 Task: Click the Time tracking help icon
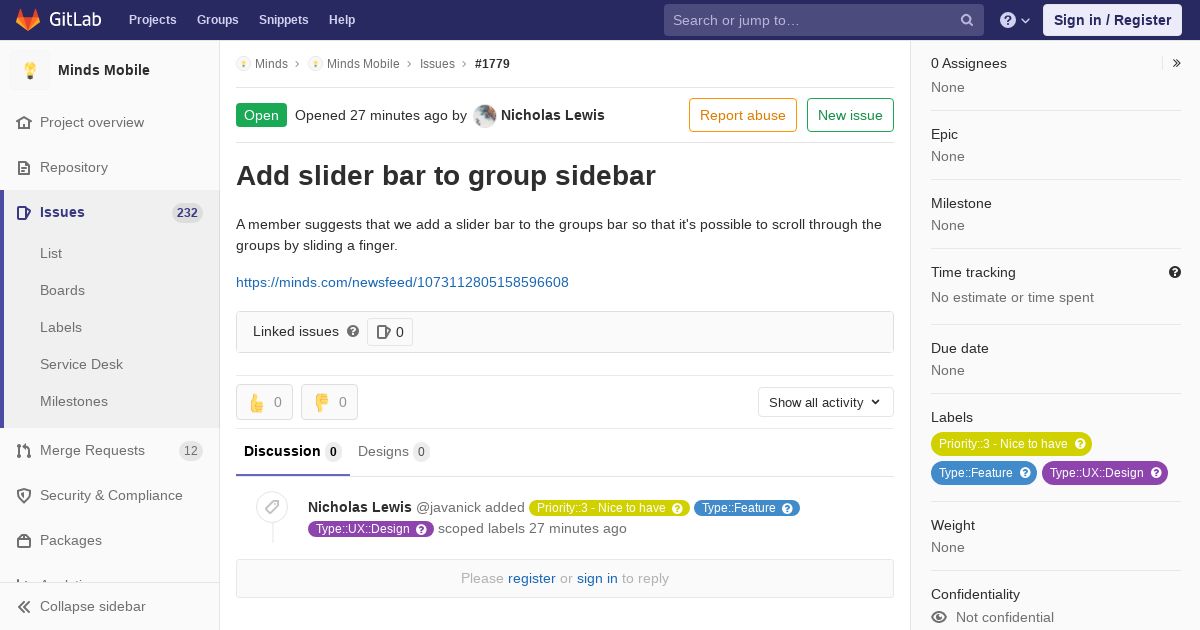pyautogui.click(x=1175, y=272)
